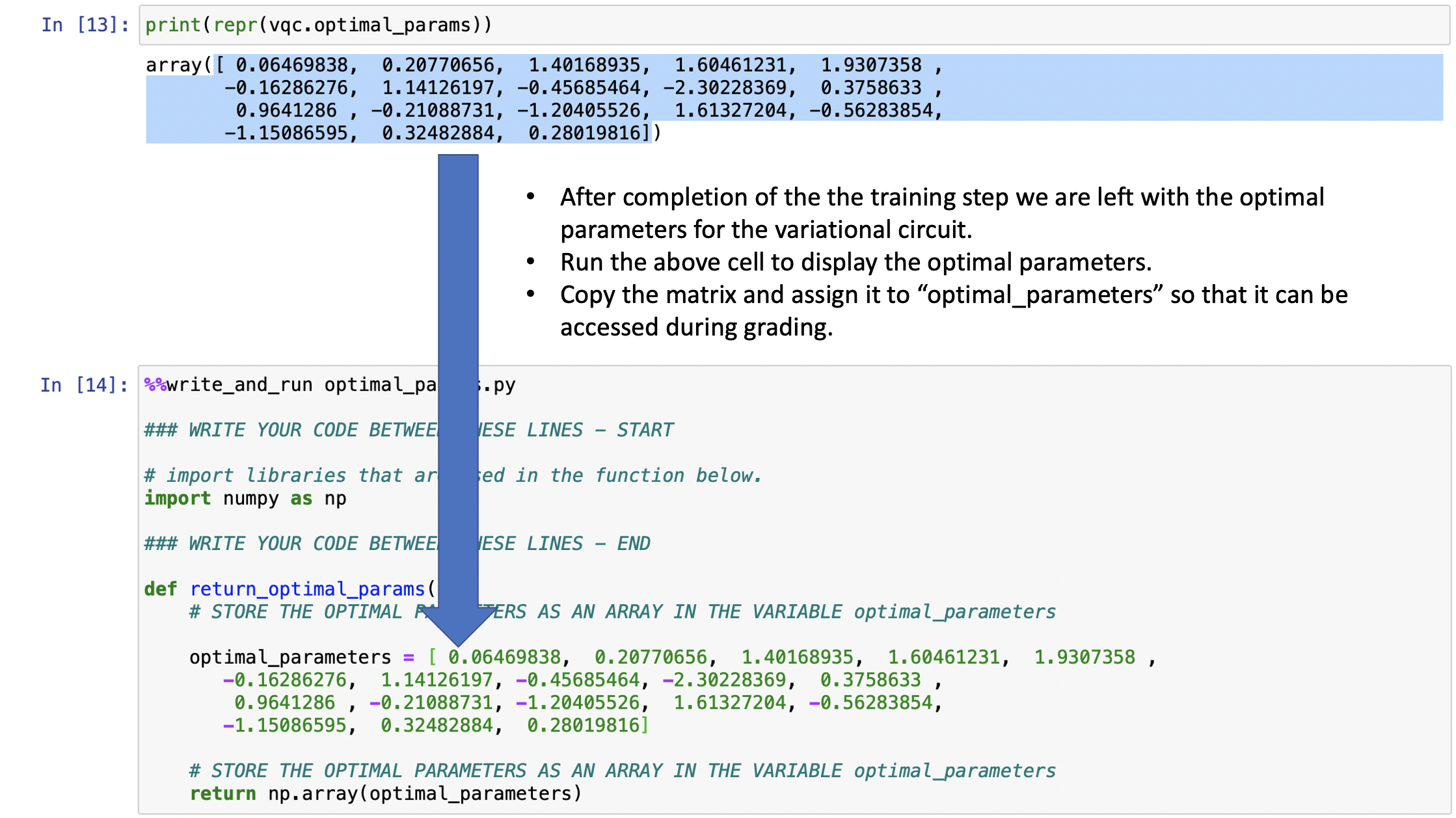Click value -2.30228369 in output array

click(724, 88)
